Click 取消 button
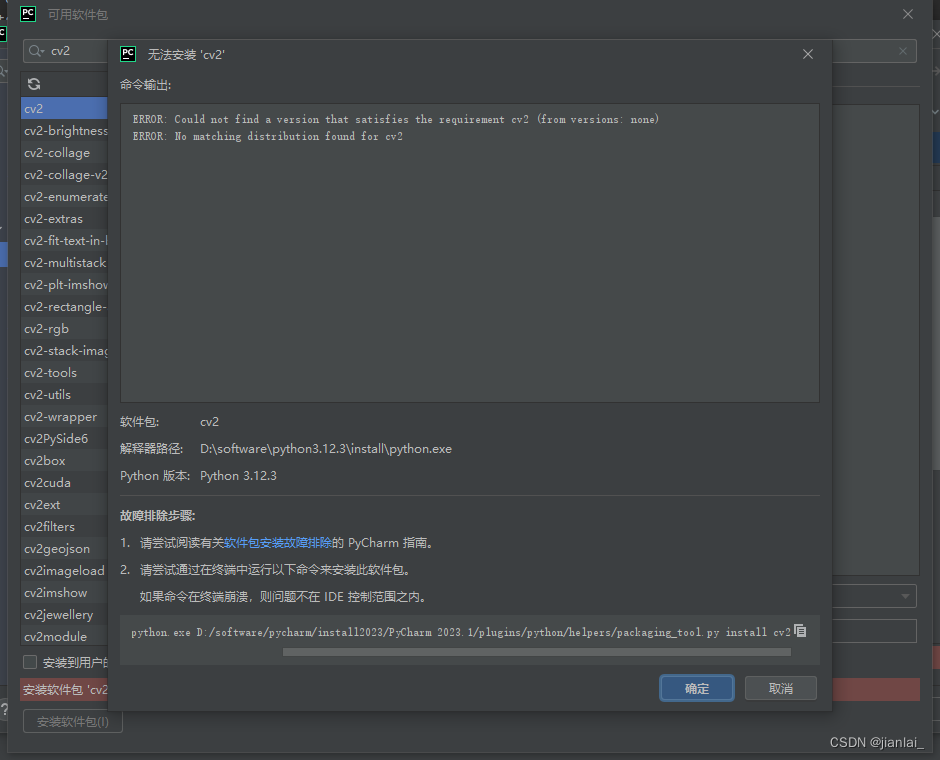Viewport: 940px width, 760px height. point(781,688)
